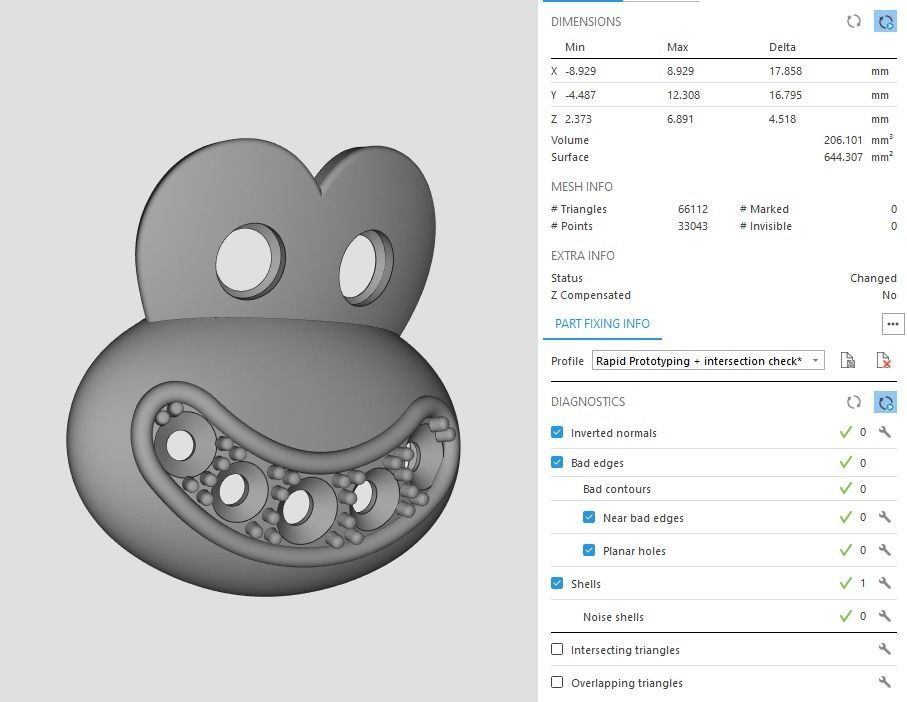Click the Near bad edges green checkmark
This screenshot has height=702, width=907.
[x=846, y=517]
